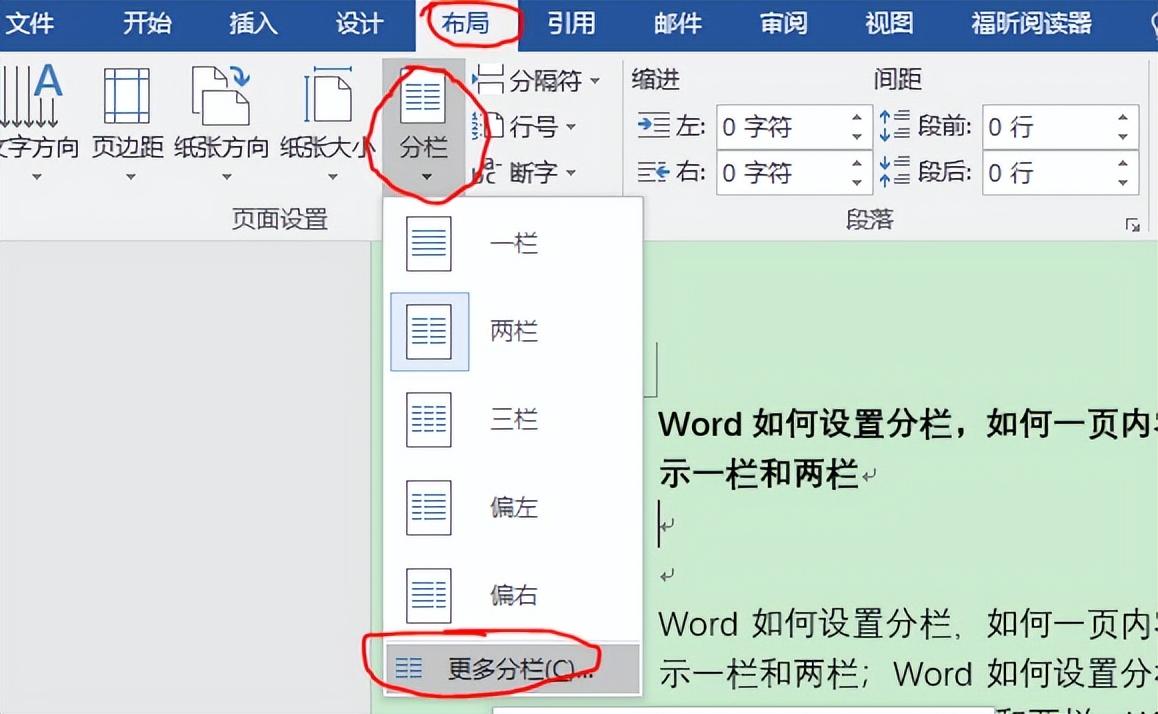Switch to the 开始 ribbon tab
The width and height of the screenshot is (1158, 714).
(147, 24)
